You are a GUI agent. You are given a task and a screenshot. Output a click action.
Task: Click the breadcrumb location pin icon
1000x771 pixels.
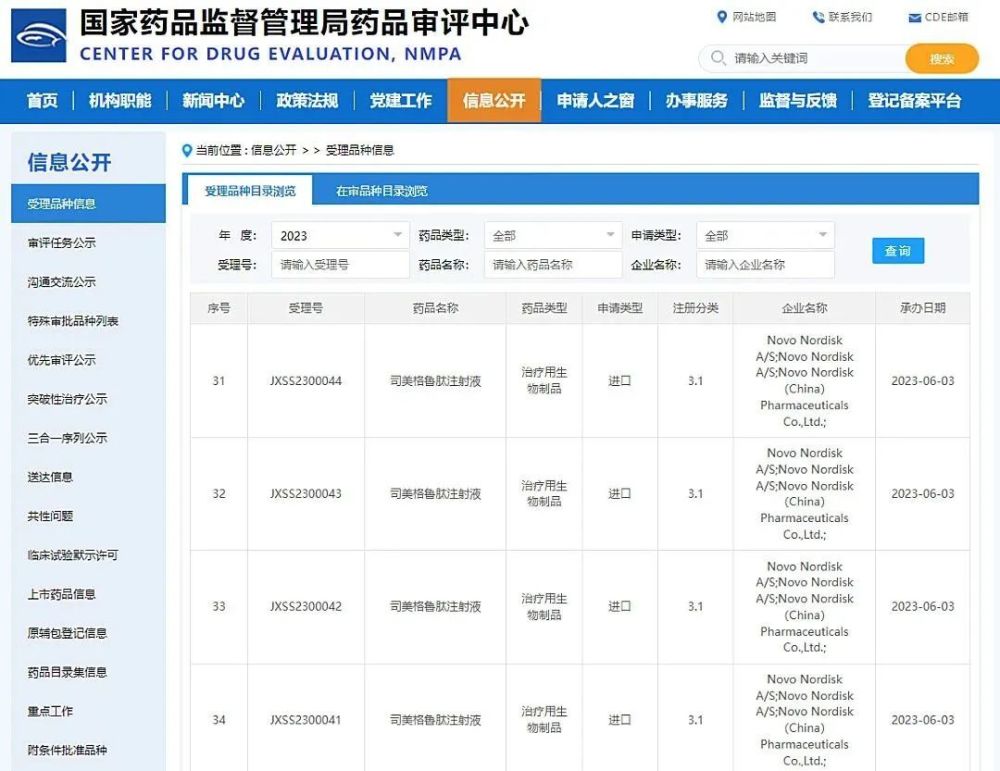point(186,150)
